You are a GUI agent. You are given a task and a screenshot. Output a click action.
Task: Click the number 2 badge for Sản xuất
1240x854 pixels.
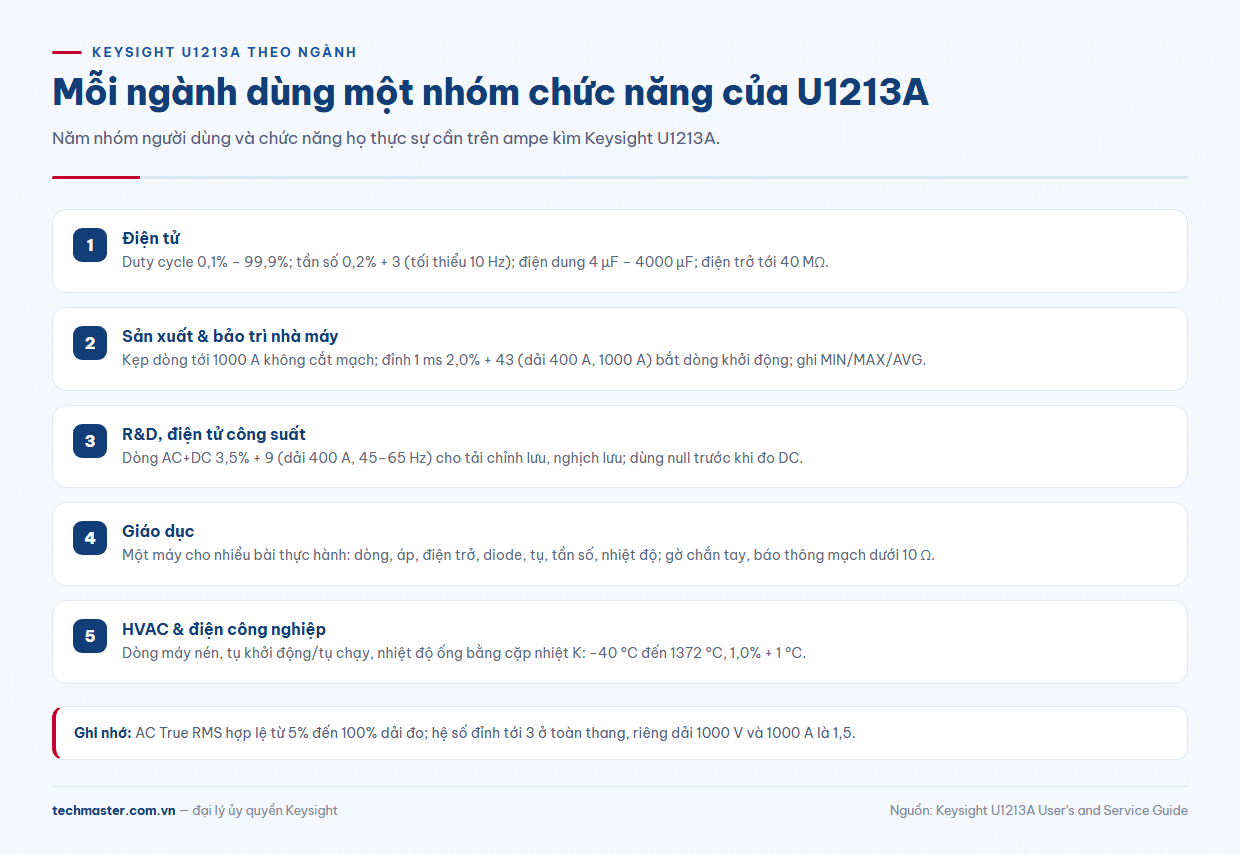[90, 343]
